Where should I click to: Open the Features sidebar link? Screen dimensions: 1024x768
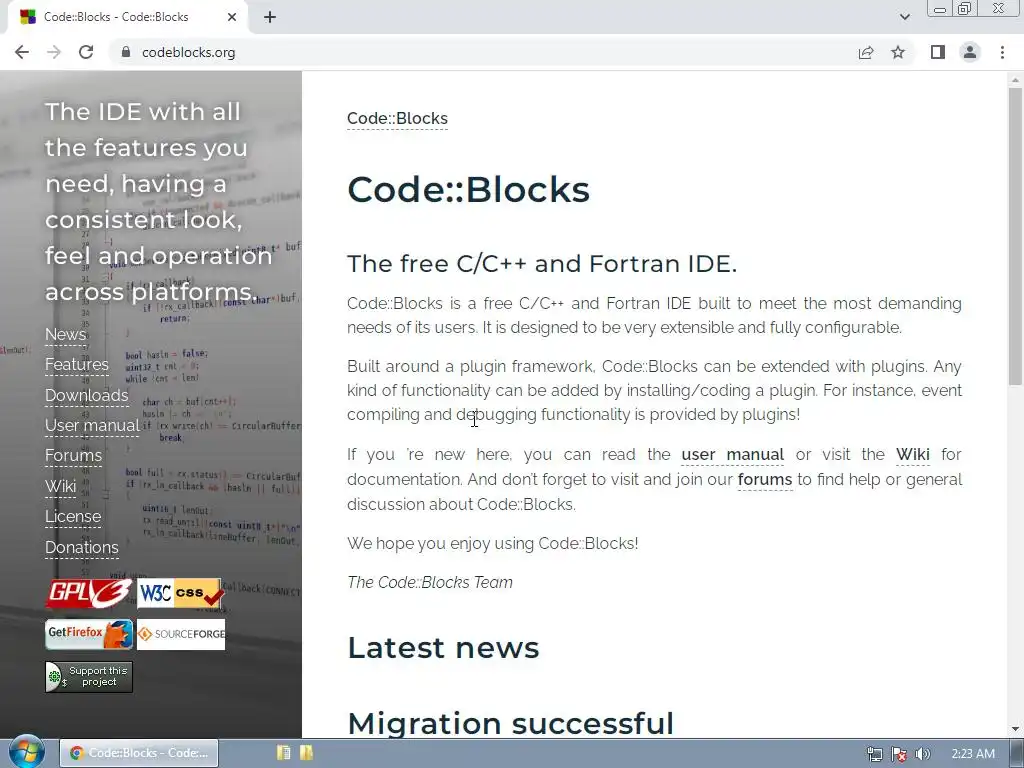(76, 364)
